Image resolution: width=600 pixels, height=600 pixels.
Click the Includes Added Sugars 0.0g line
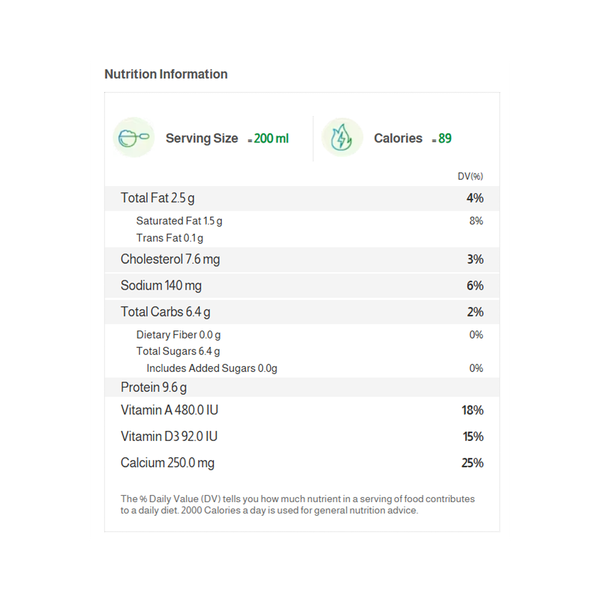click(211, 368)
